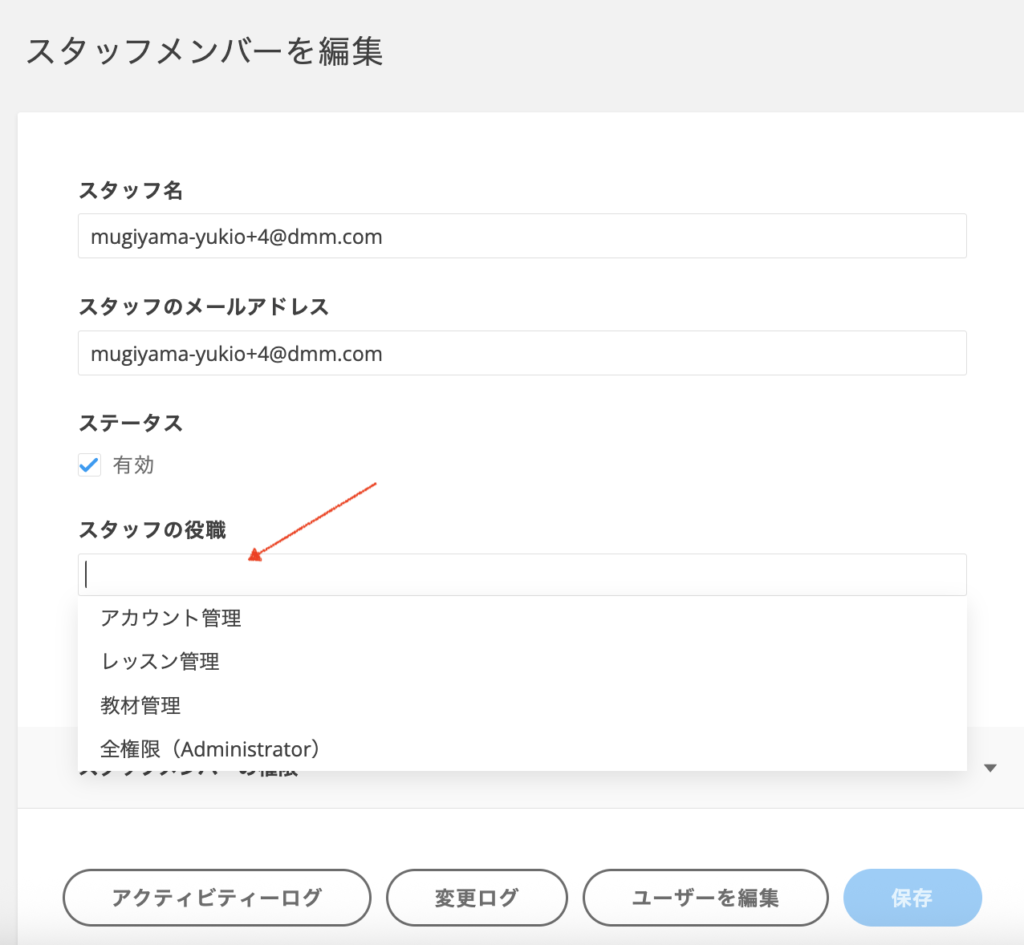Click the ステータス section label

click(x=130, y=423)
